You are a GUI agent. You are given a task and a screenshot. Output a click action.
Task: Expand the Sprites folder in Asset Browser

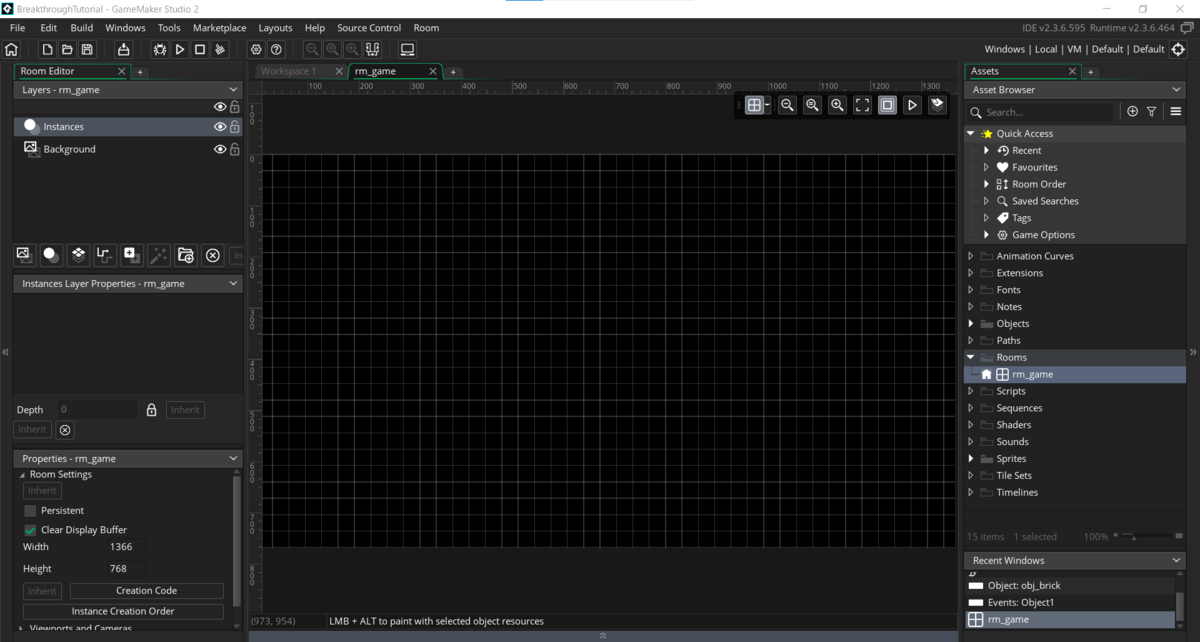point(969,458)
